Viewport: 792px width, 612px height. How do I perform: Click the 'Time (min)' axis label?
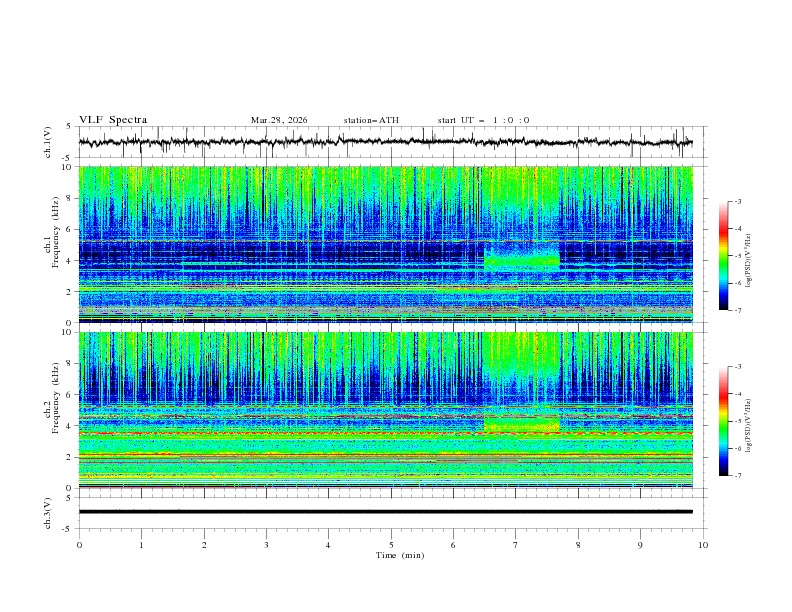pyautogui.click(x=400, y=555)
